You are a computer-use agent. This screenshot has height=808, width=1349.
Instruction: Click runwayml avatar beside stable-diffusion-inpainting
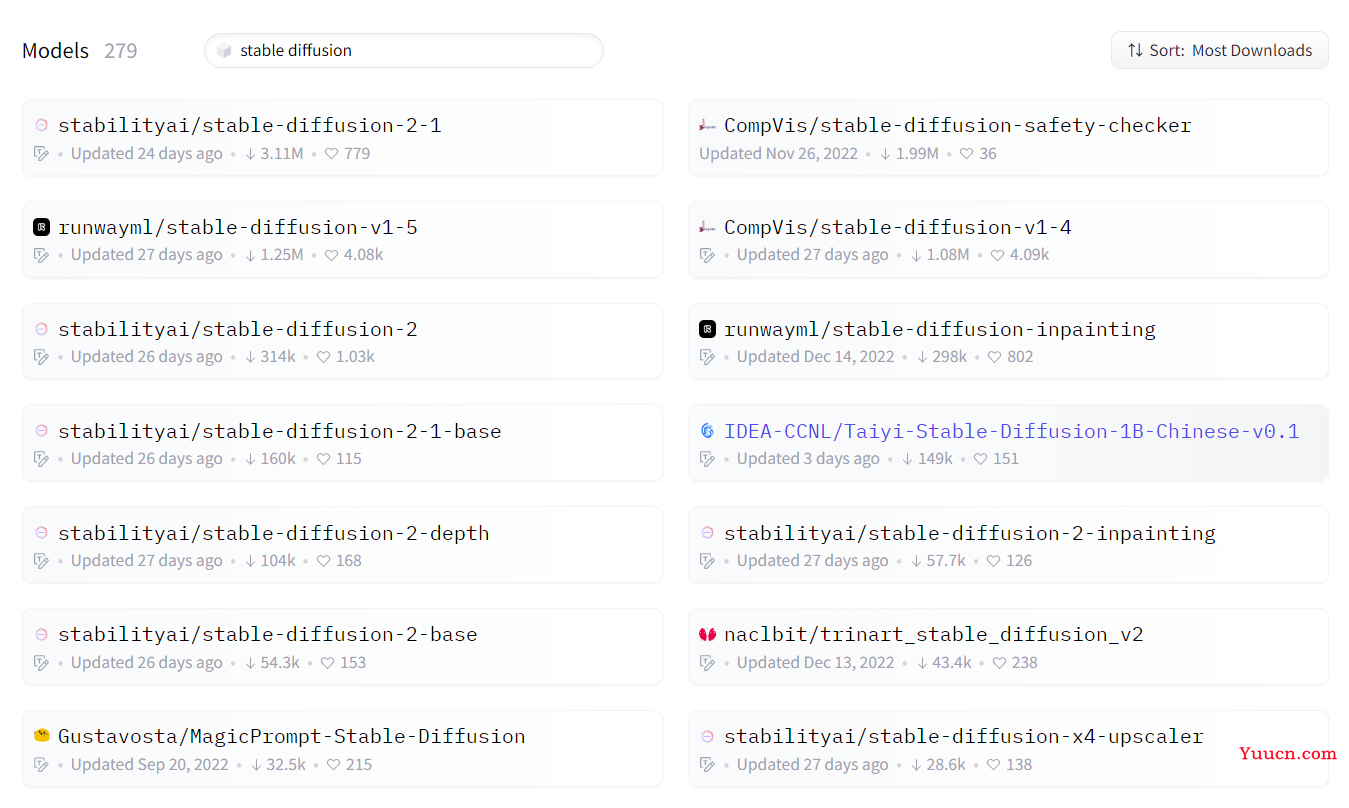[707, 329]
